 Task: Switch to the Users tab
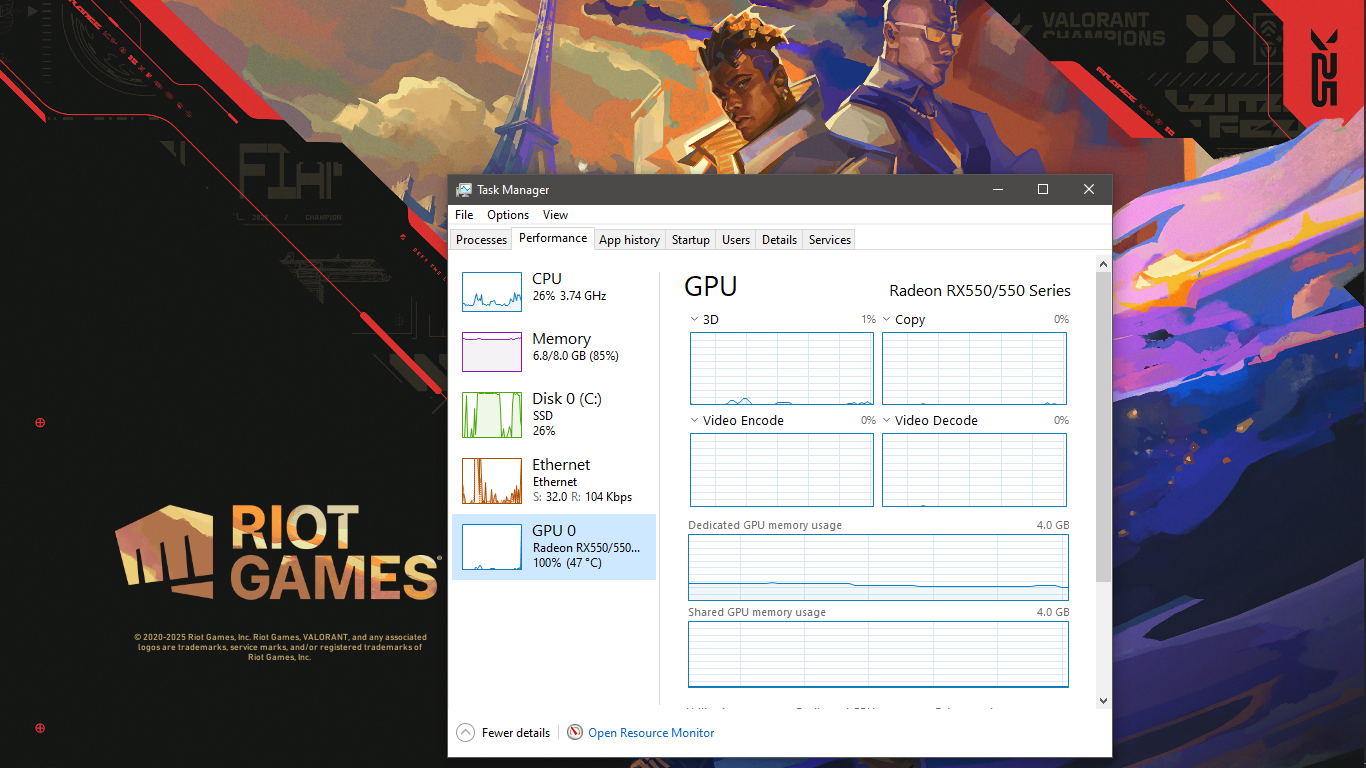[x=736, y=240]
